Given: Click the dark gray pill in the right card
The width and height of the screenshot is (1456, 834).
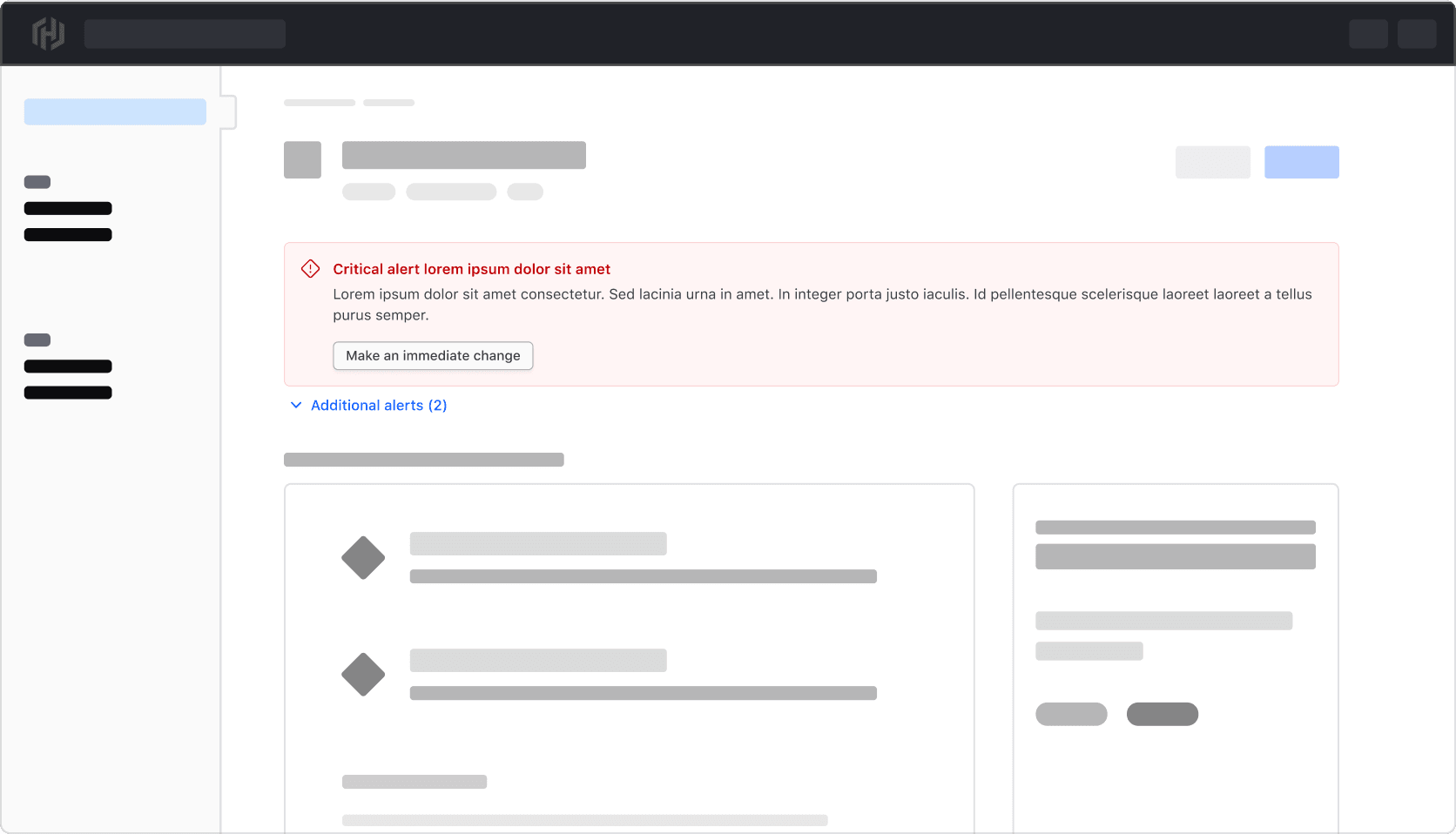Looking at the screenshot, I should (x=1162, y=714).
